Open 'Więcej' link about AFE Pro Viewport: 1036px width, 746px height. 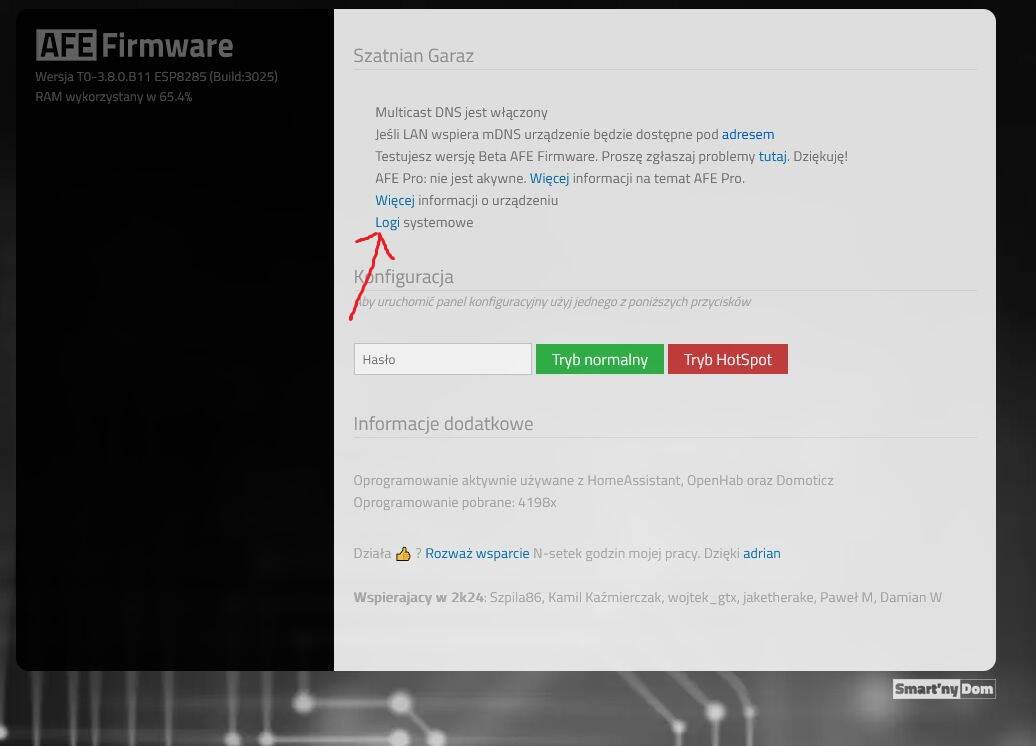pyautogui.click(x=549, y=178)
